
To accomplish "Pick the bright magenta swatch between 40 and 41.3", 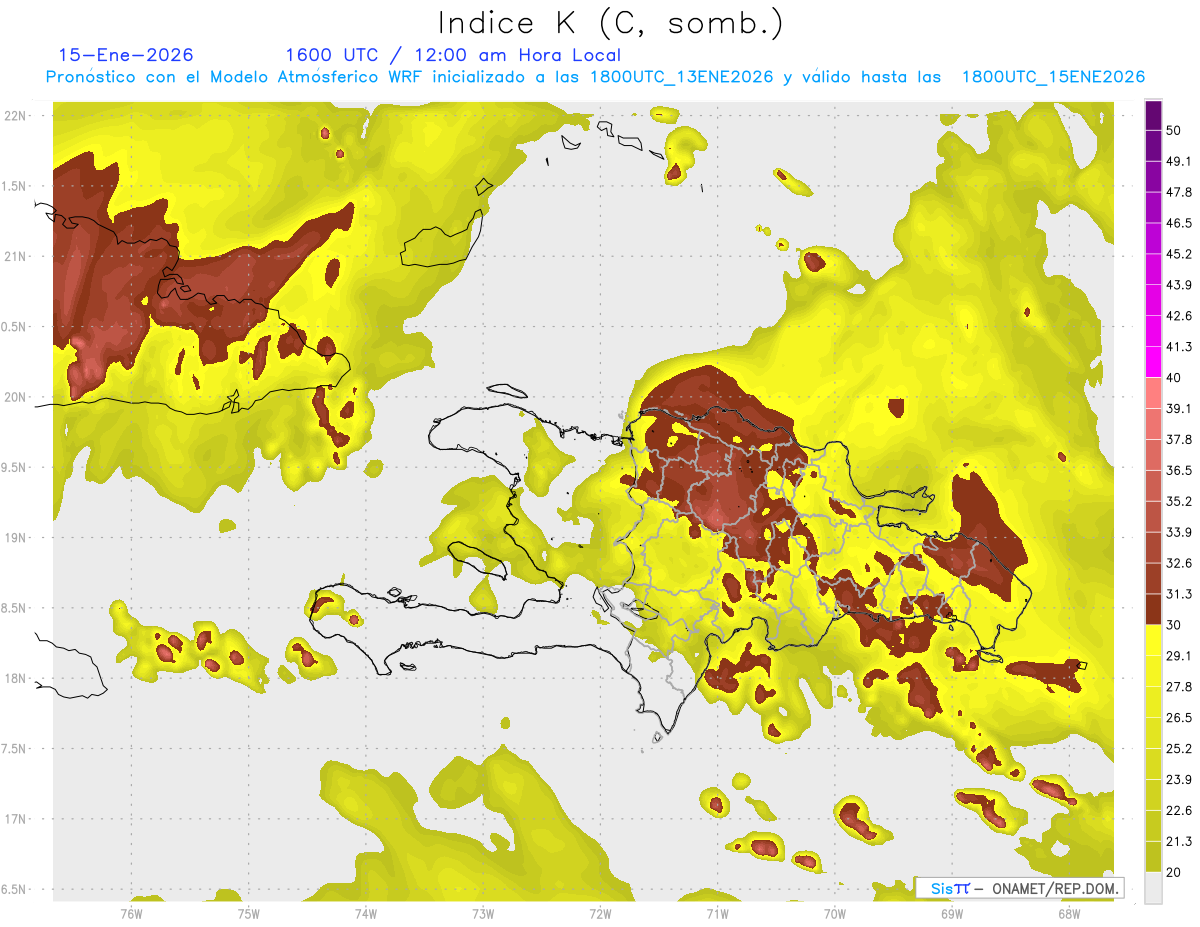I will (1153, 362).
